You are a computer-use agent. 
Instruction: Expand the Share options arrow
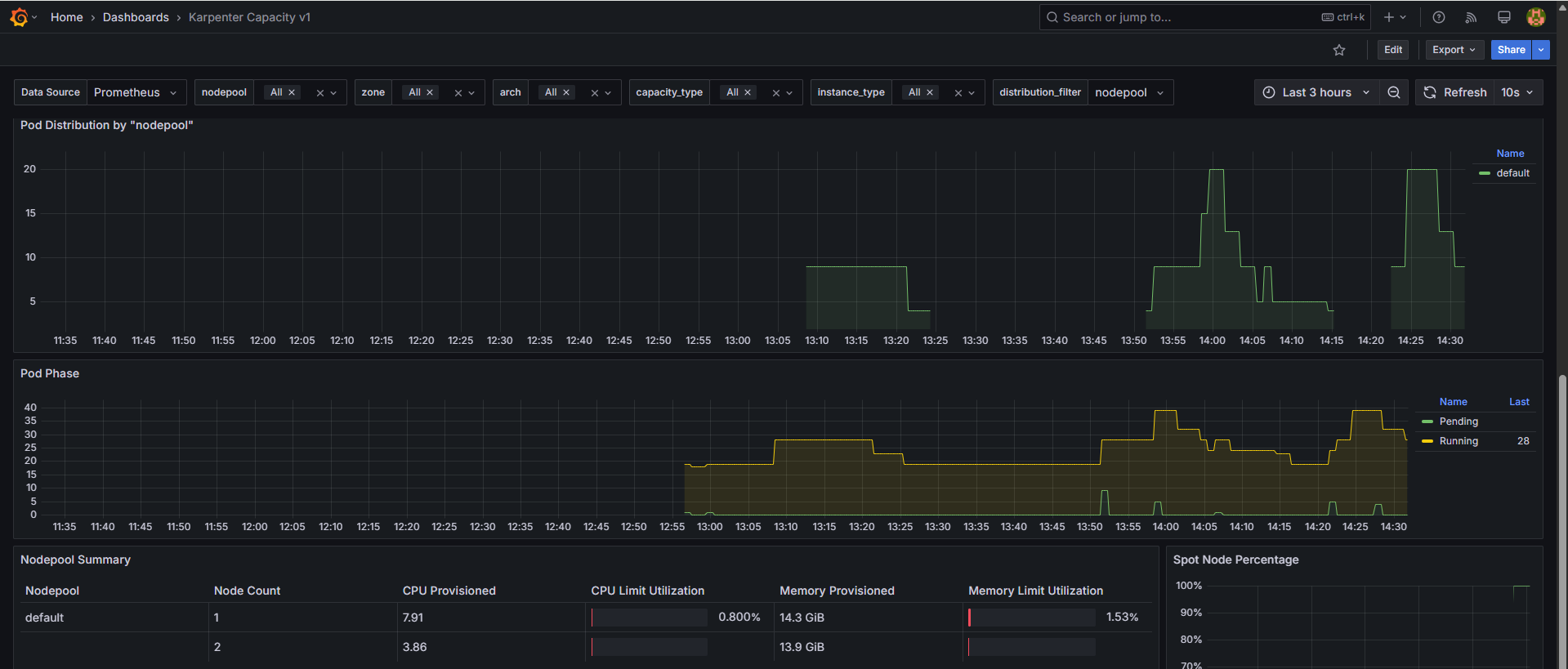1541,50
